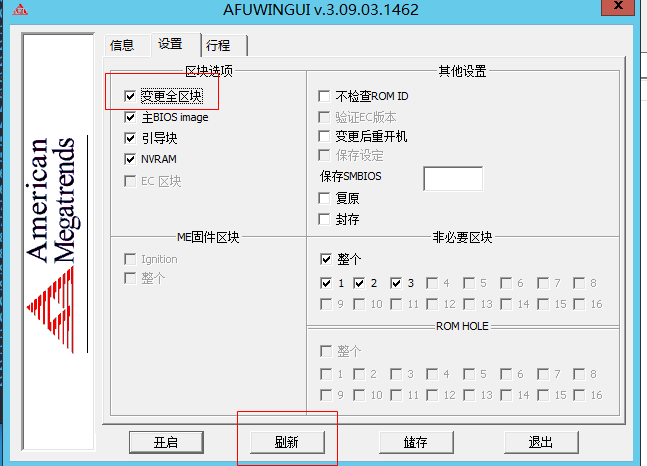Click the 保存SMBIOS input field
Screen dimensions: 647x466
point(453,179)
